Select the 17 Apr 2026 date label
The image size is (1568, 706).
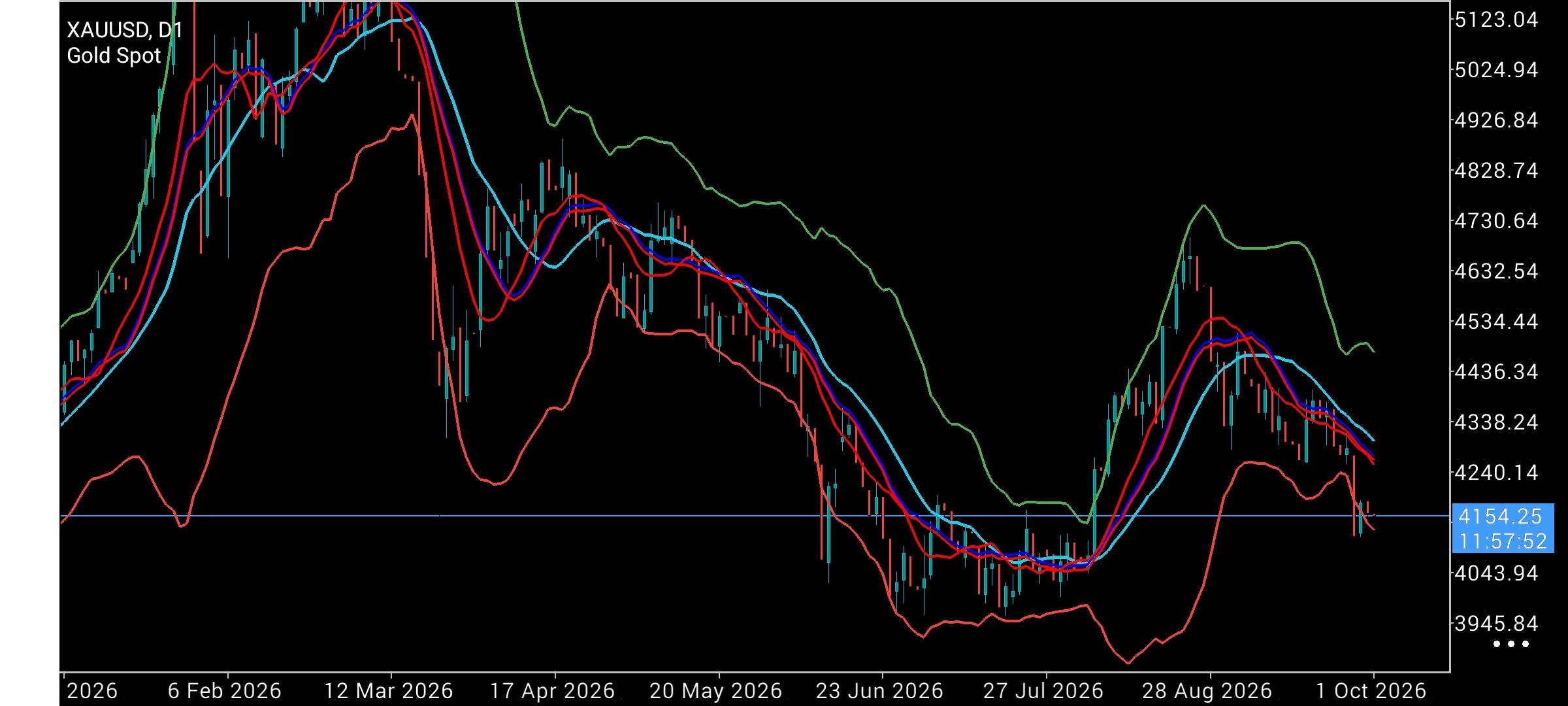[x=552, y=692]
